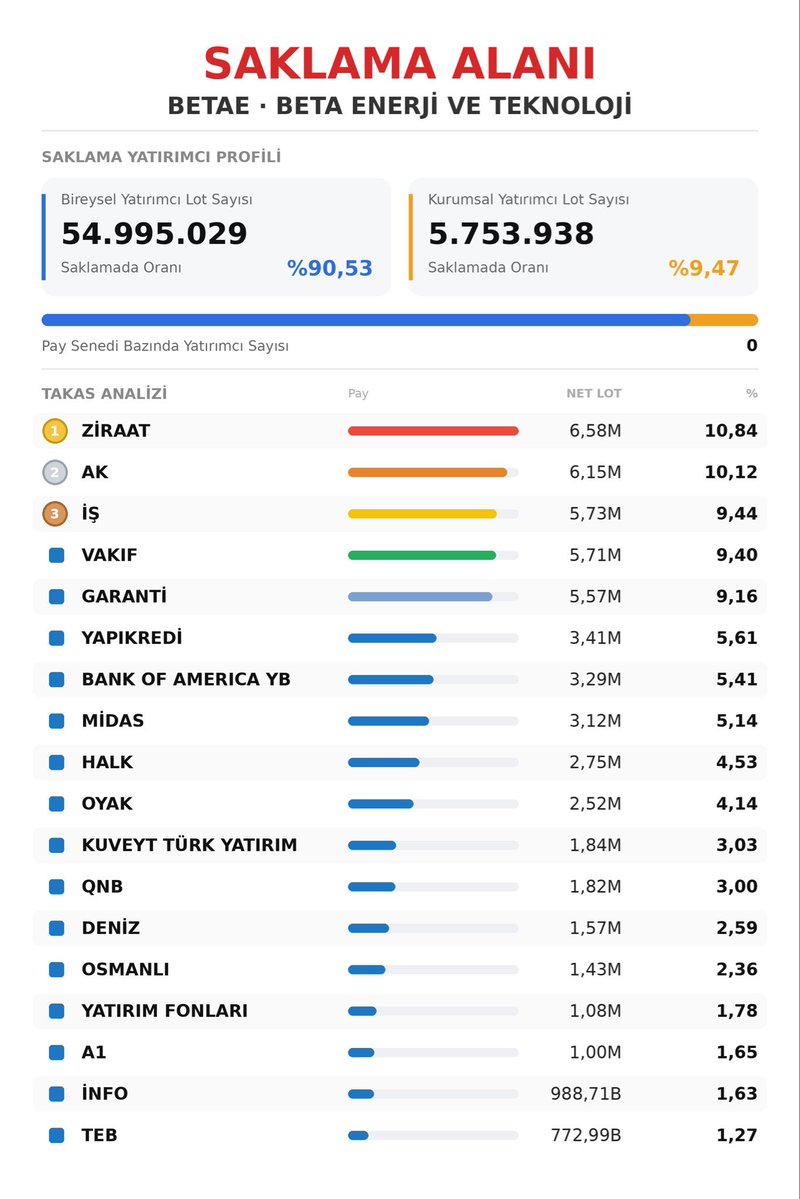This screenshot has height=1199, width=800.
Task: Click the 5,14 percentage for MİDAS
Action: [737, 720]
